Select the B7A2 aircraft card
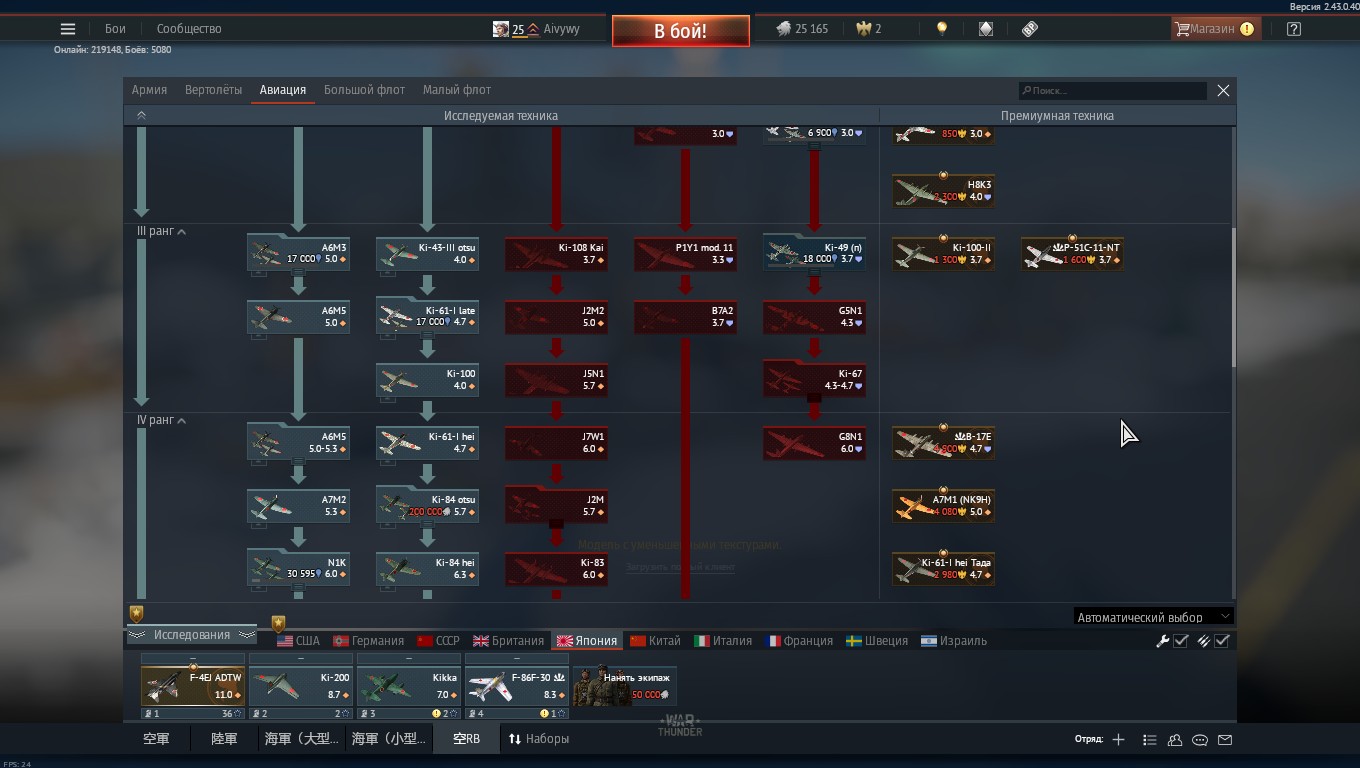1360x768 pixels. 685,316
